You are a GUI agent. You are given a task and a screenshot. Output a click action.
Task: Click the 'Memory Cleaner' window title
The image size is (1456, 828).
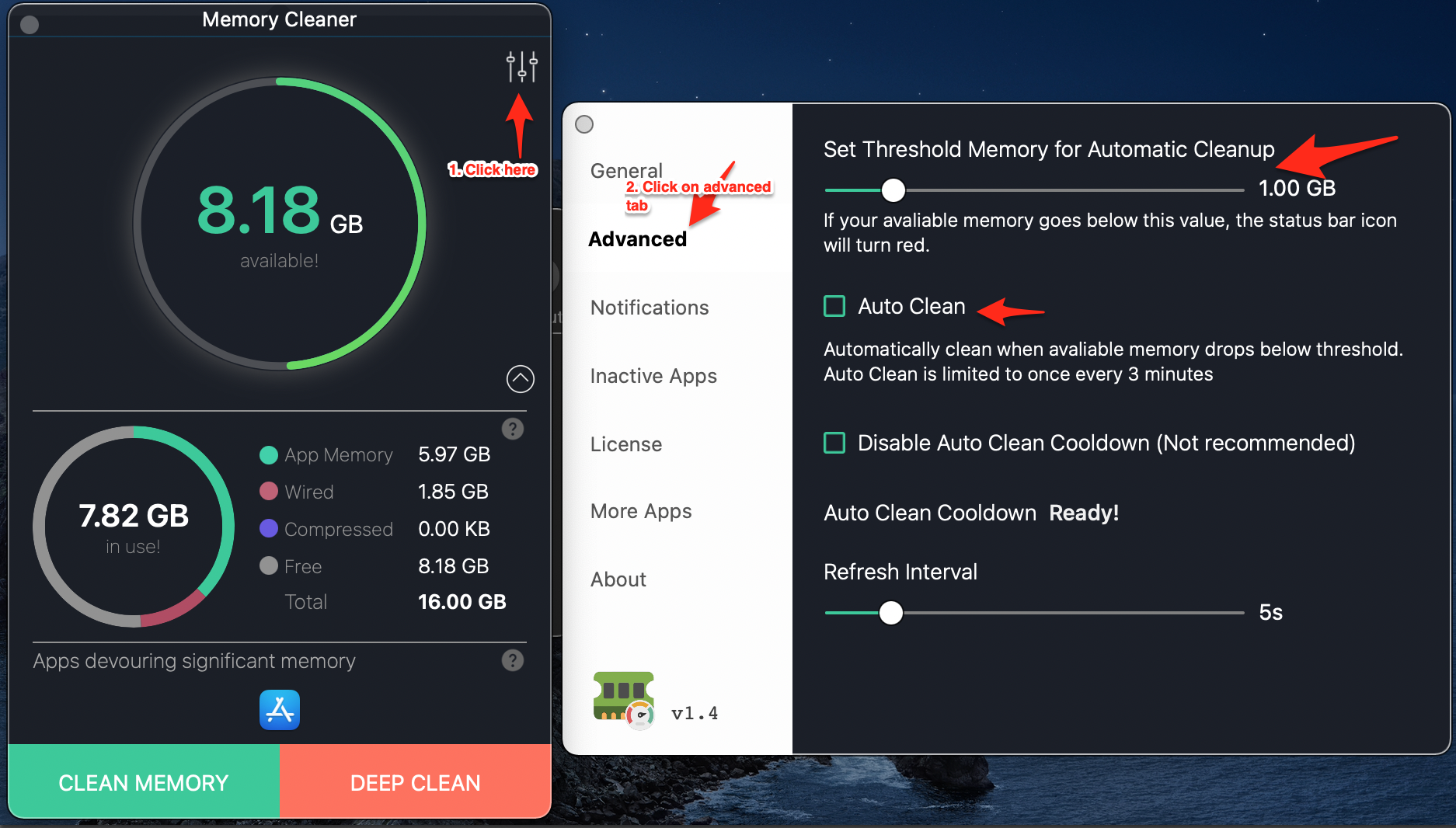[280, 19]
